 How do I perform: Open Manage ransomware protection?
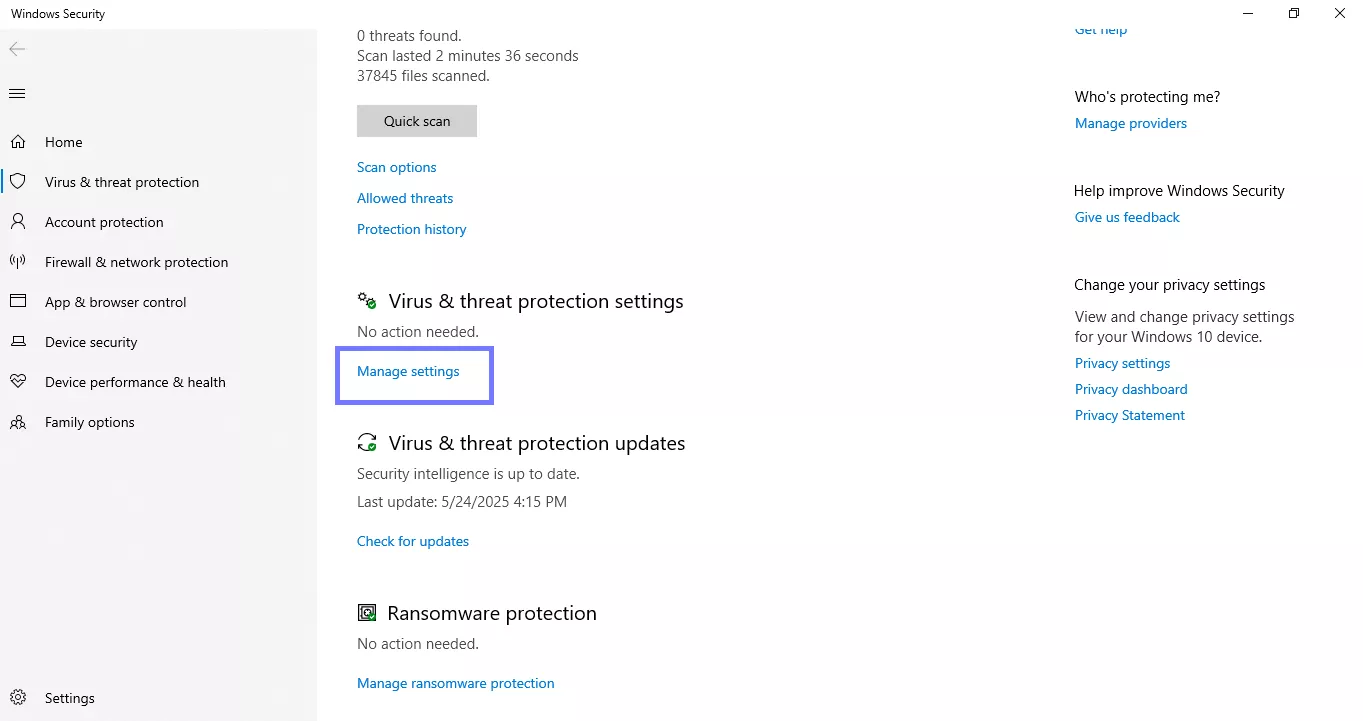pos(455,682)
